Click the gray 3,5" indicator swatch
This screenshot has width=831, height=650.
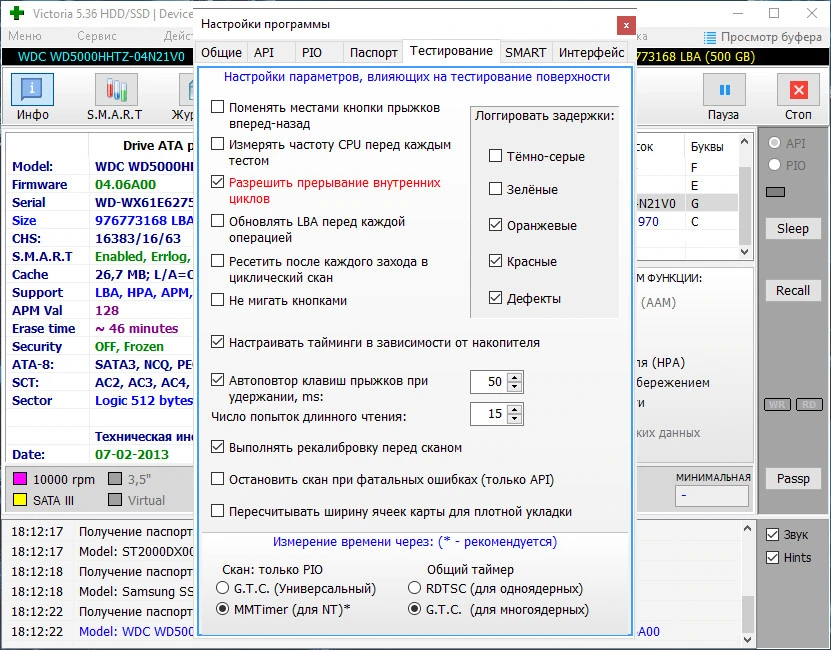tap(114, 479)
